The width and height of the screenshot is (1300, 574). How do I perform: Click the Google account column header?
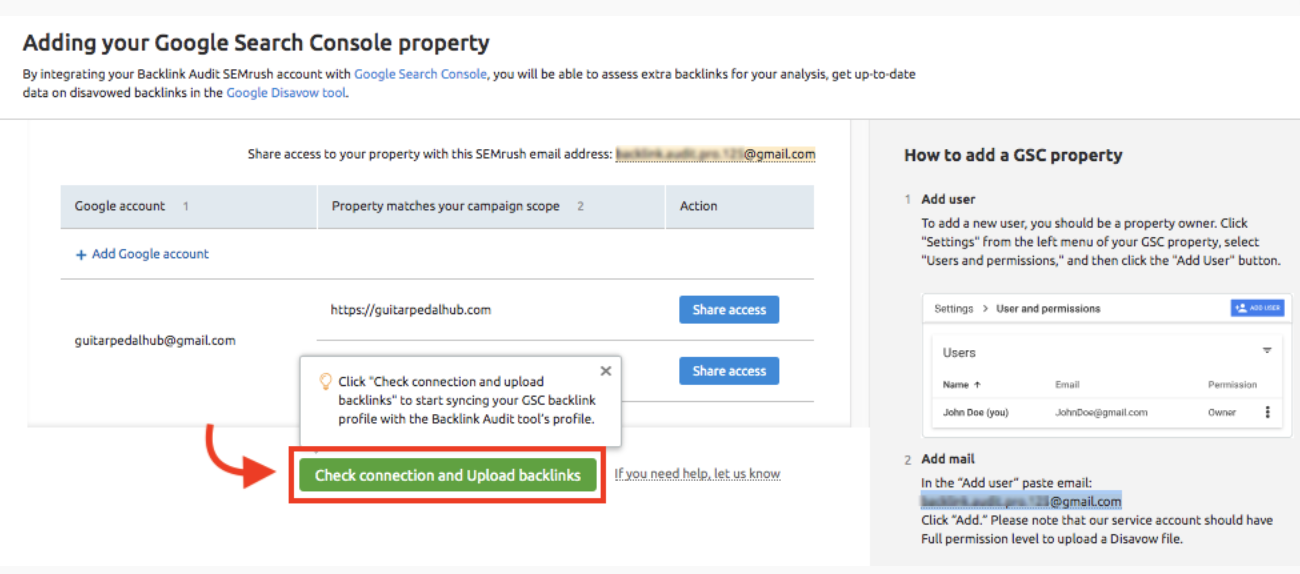(x=120, y=206)
